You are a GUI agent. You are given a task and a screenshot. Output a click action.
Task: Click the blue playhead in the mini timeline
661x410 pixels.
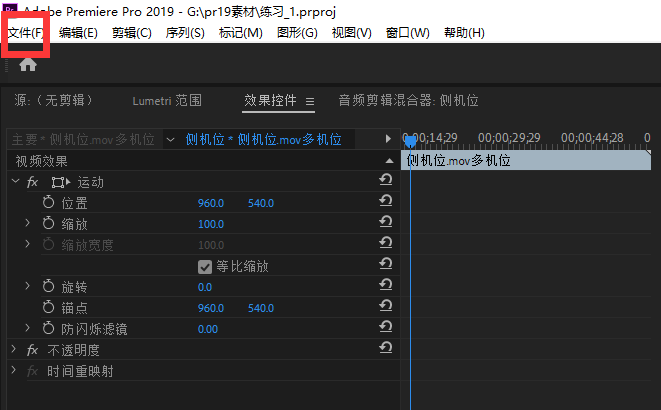coord(410,142)
